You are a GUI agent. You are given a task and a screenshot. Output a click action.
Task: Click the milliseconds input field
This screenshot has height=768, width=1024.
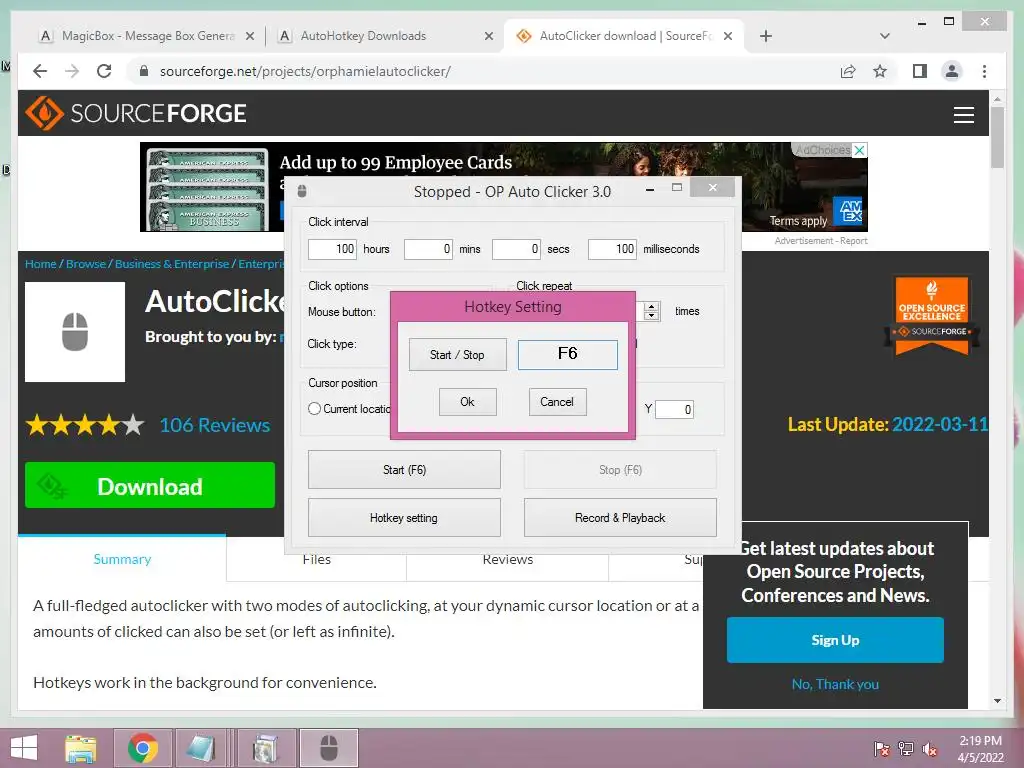(x=612, y=249)
